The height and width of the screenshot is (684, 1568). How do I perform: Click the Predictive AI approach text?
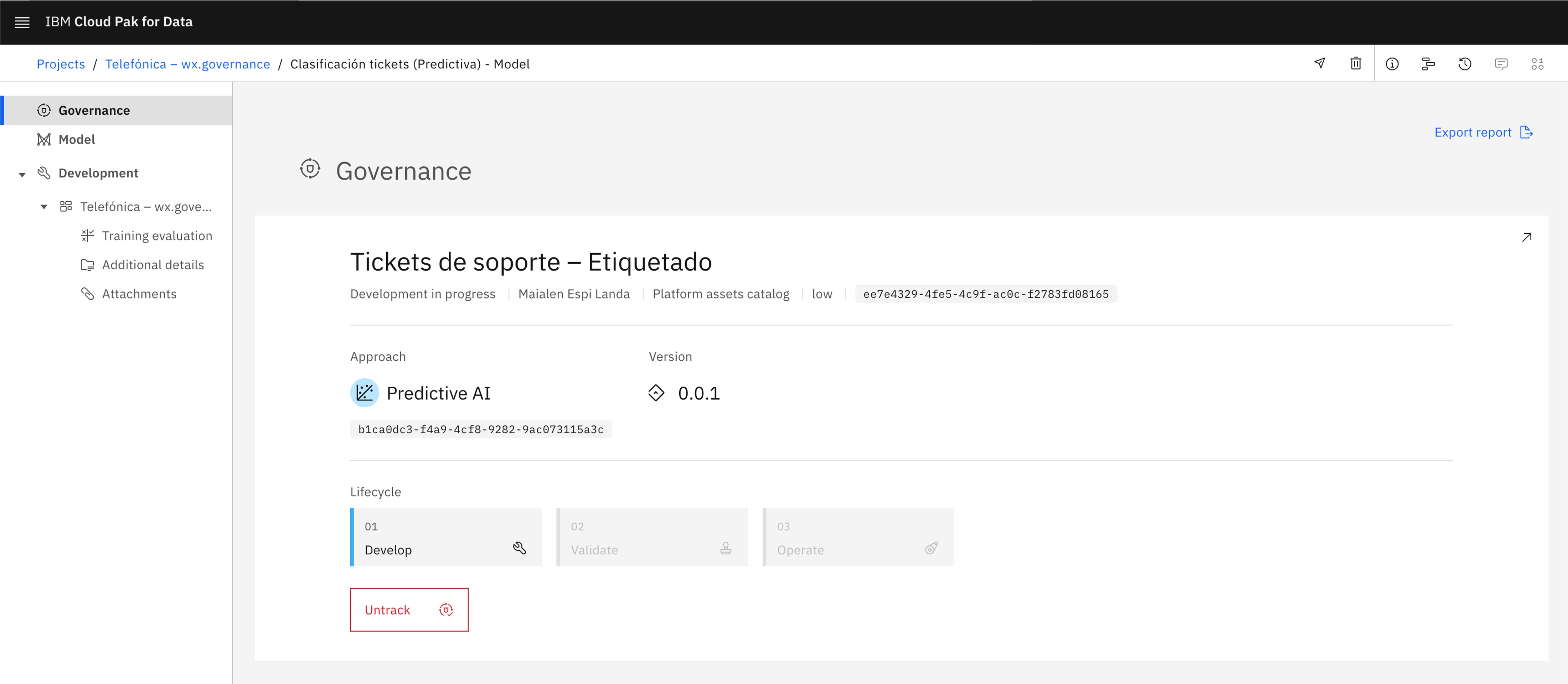[x=438, y=393]
